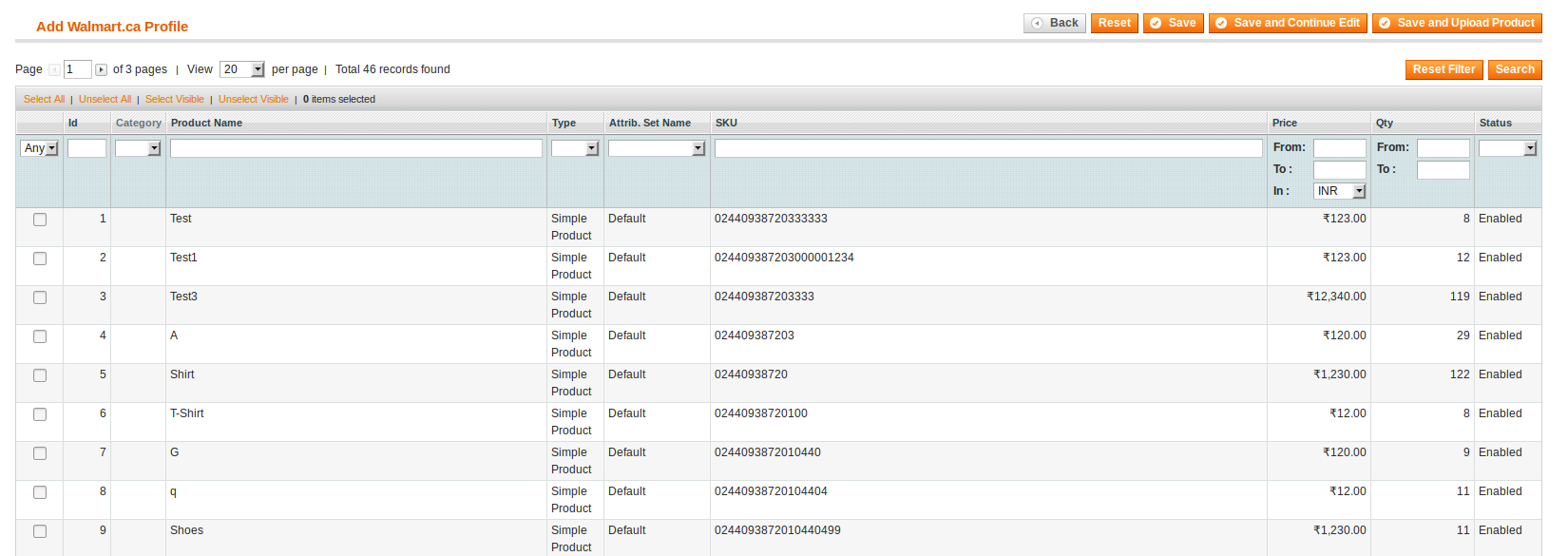The image size is (1568, 556).
Task: Click the Qty From input field
Action: [1444, 148]
